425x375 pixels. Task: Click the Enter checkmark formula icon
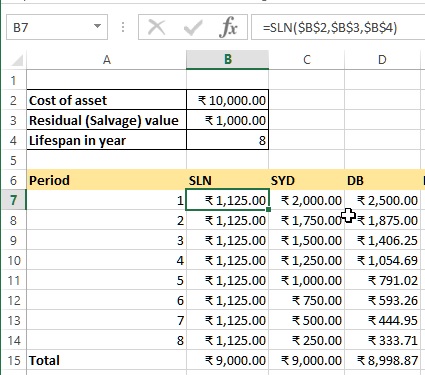[193, 27]
